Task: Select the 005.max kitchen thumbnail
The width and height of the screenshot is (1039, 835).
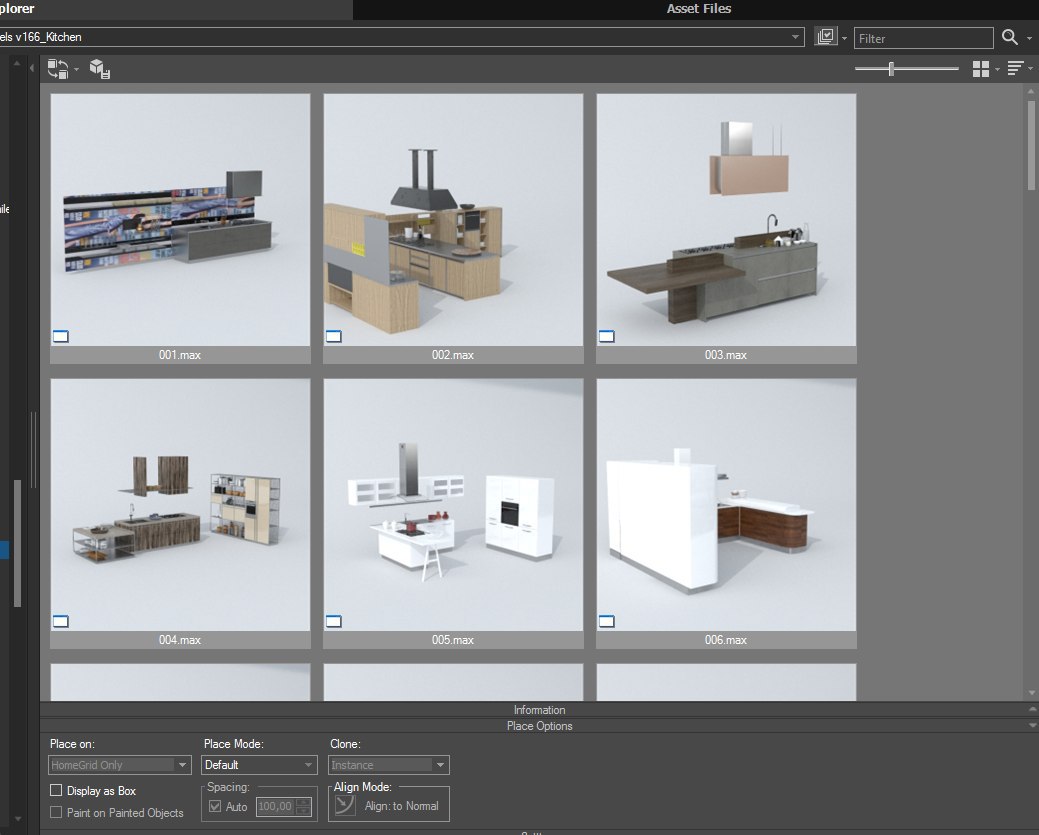Action: [453, 504]
